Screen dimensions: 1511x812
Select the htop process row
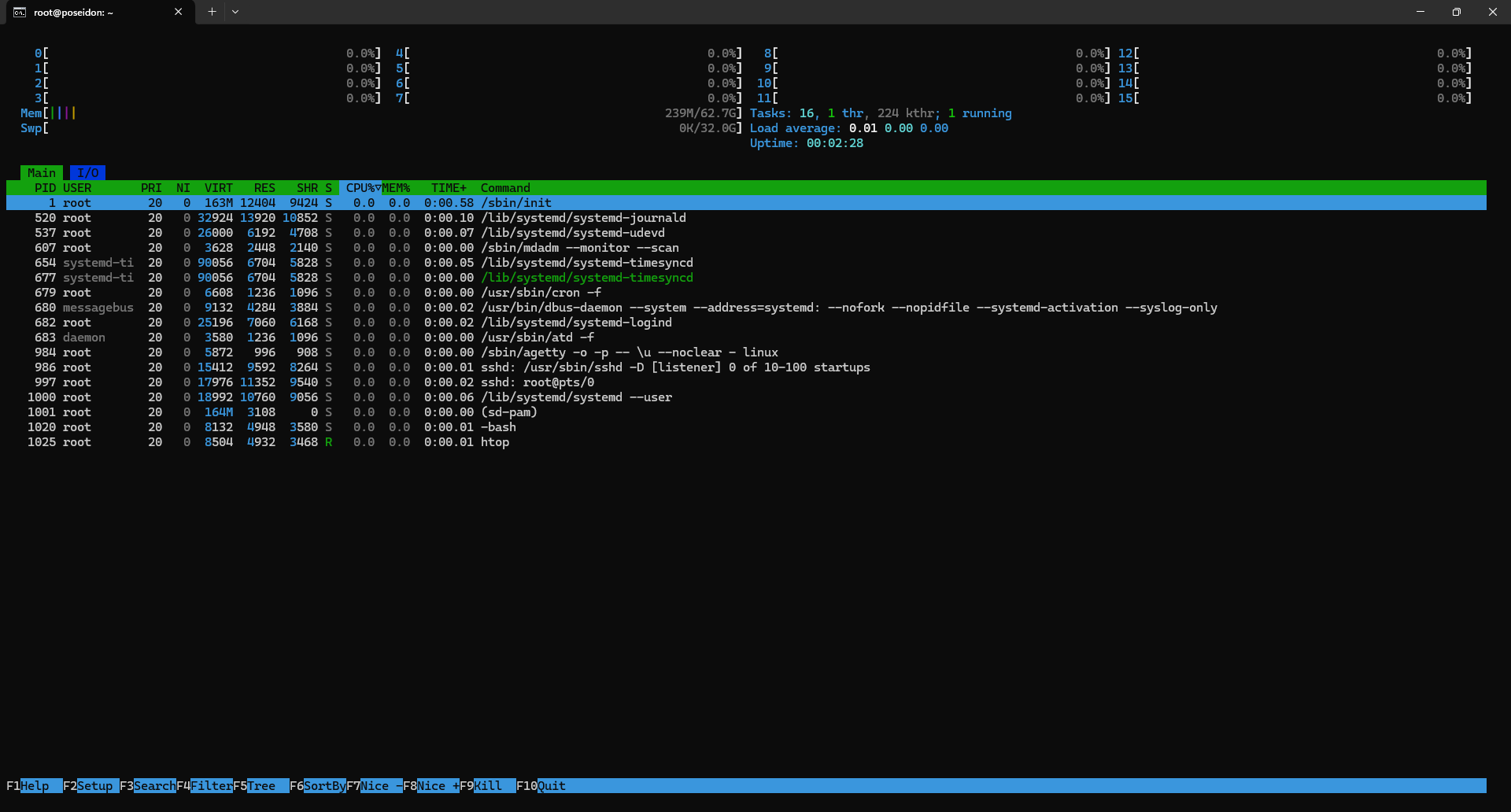click(x=494, y=442)
